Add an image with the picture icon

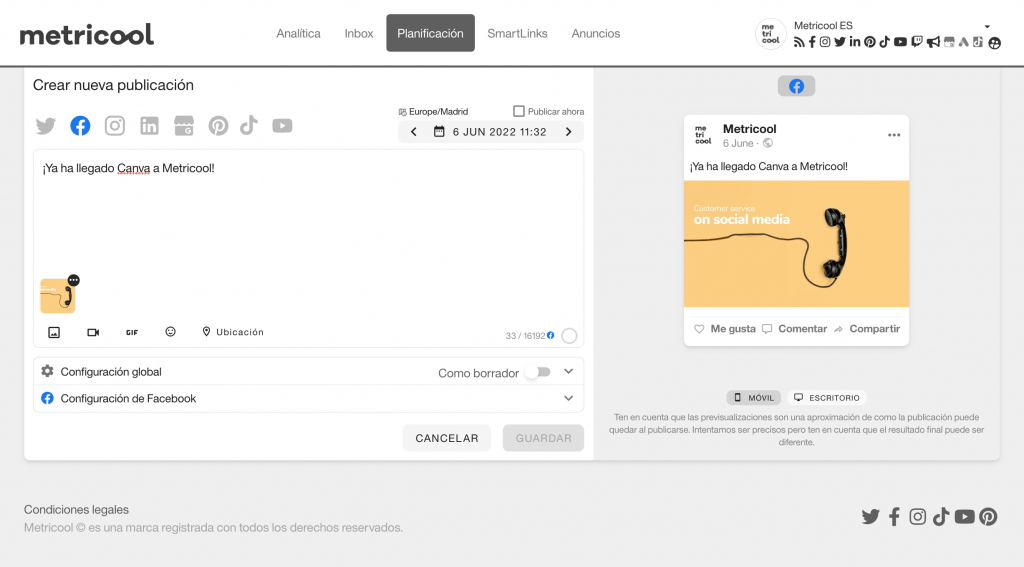point(54,332)
